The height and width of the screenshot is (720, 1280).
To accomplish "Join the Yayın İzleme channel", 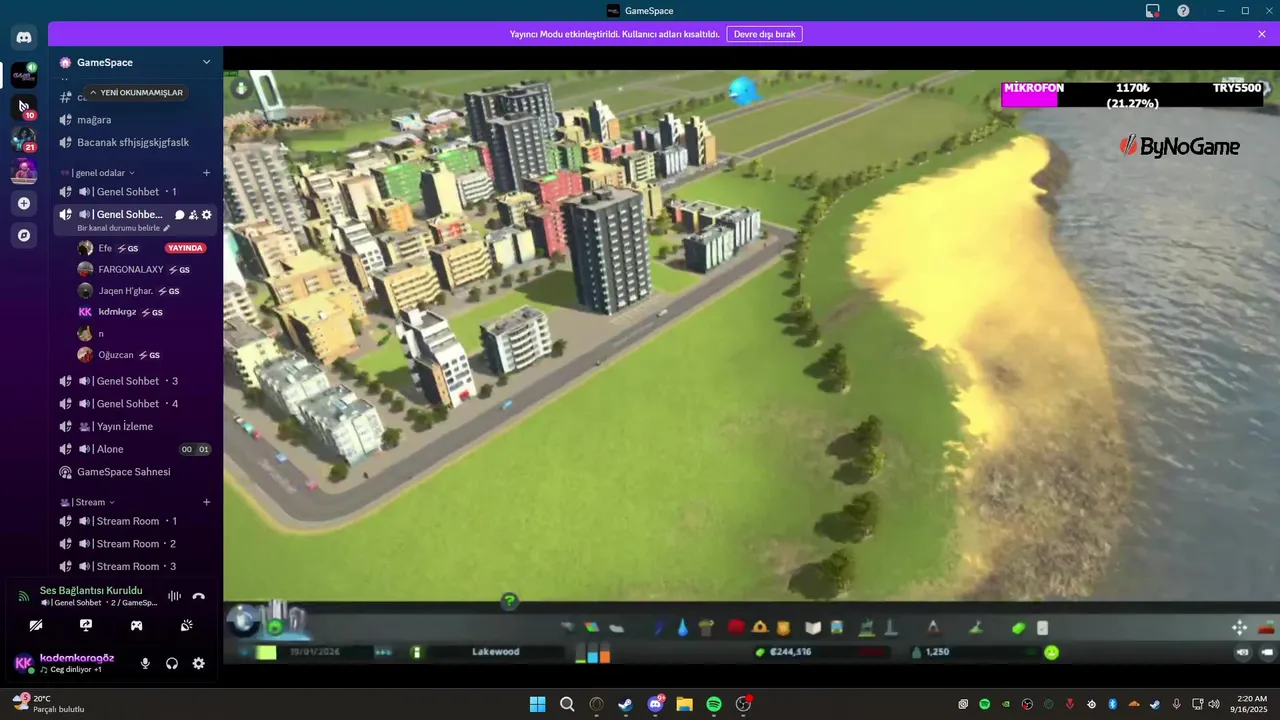I will pos(135,426).
